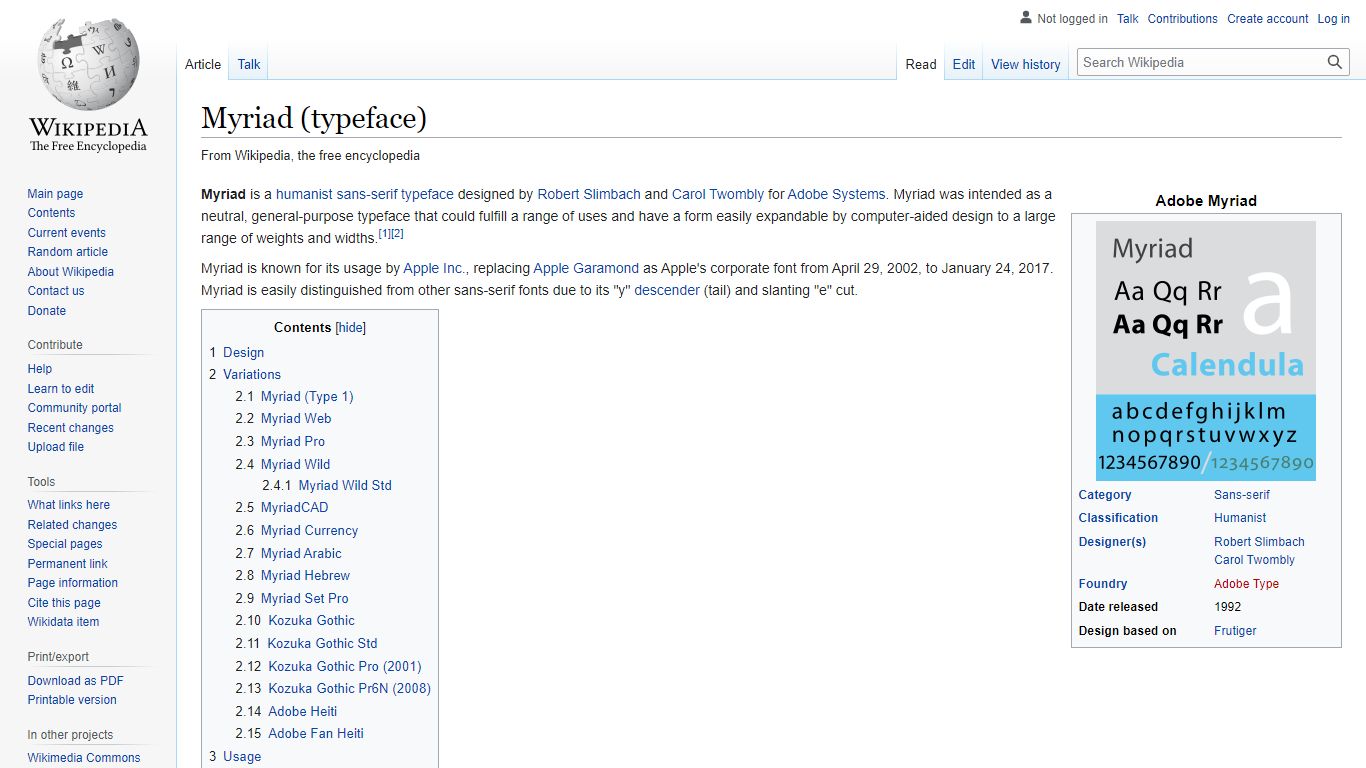The width and height of the screenshot is (1366, 768).
Task: Open Contents in sidebar
Action: pyautogui.click(x=51, y=213)
